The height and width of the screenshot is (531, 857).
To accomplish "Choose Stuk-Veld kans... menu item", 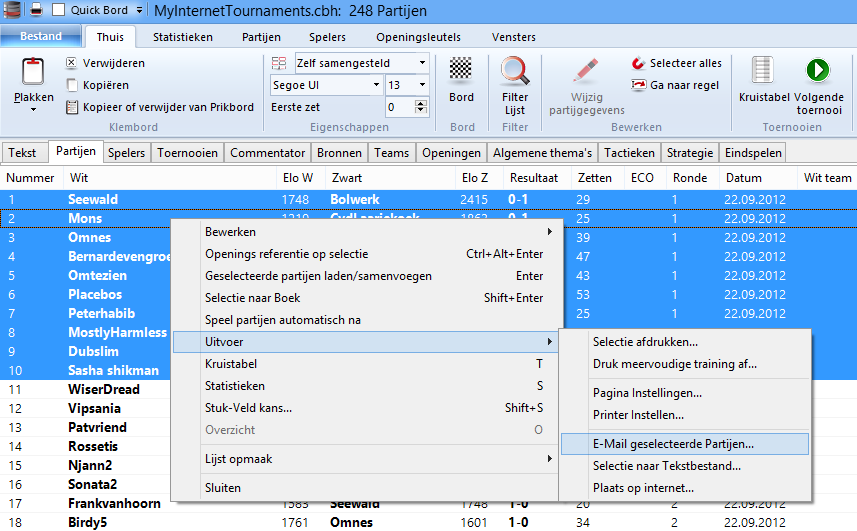I will pyautogui.click(x=367, y=408).
